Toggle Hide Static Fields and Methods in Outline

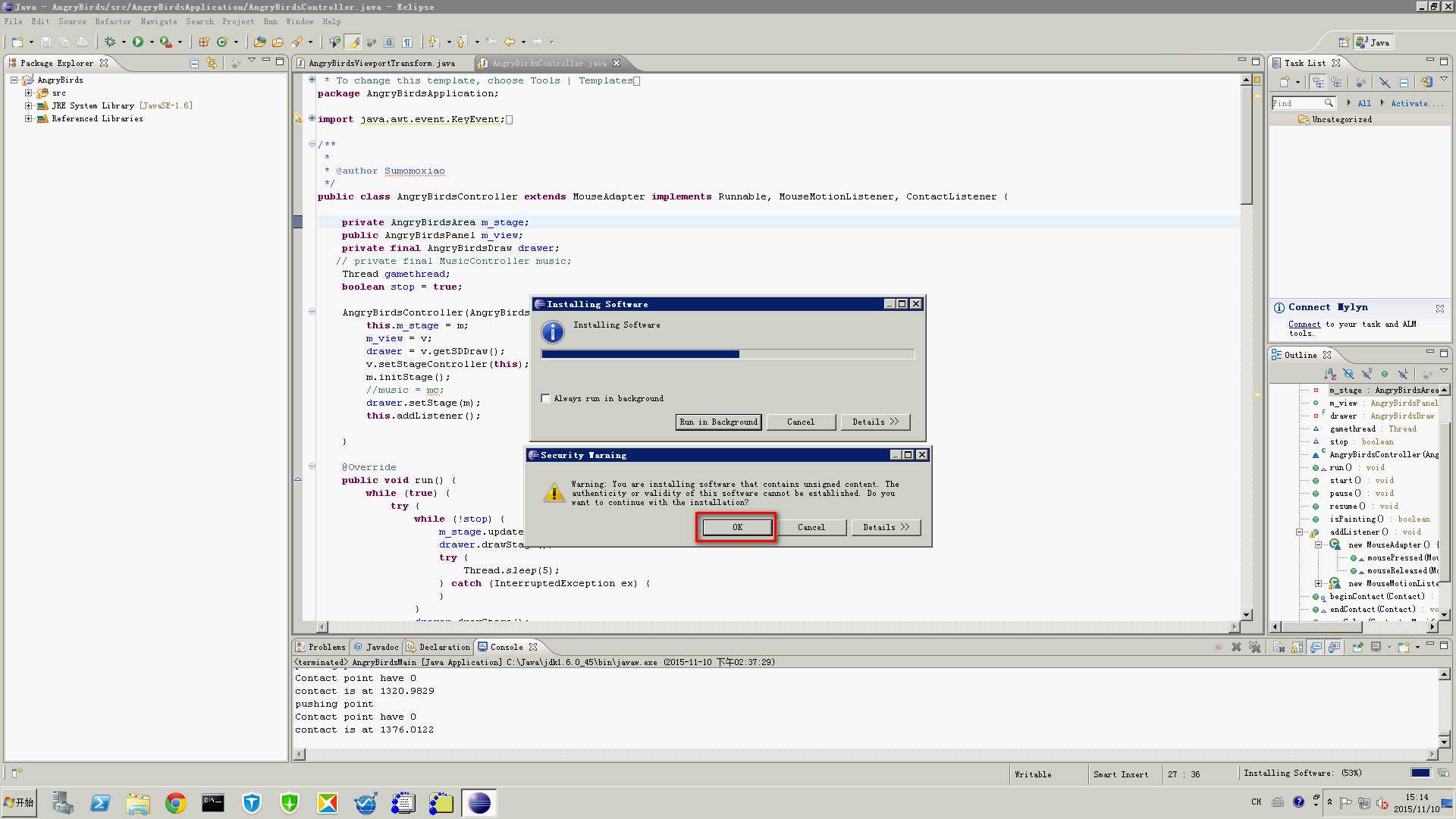(x=1367, y=374)
